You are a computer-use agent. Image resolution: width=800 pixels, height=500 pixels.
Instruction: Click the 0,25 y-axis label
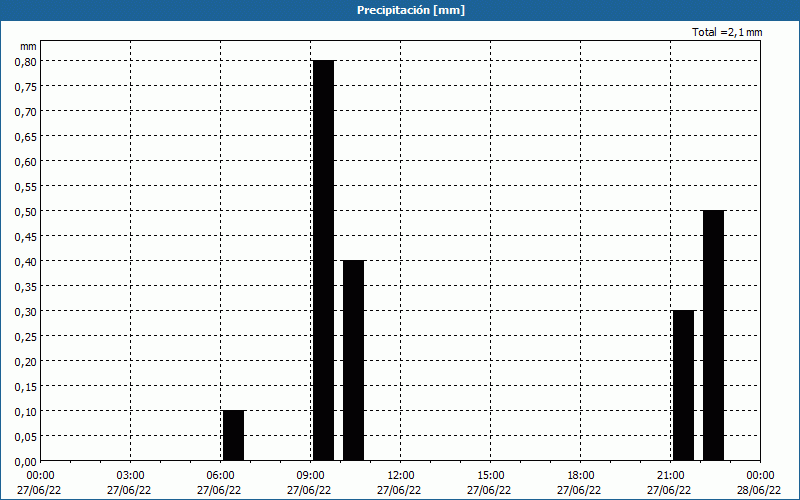click(x=26, y=336)
